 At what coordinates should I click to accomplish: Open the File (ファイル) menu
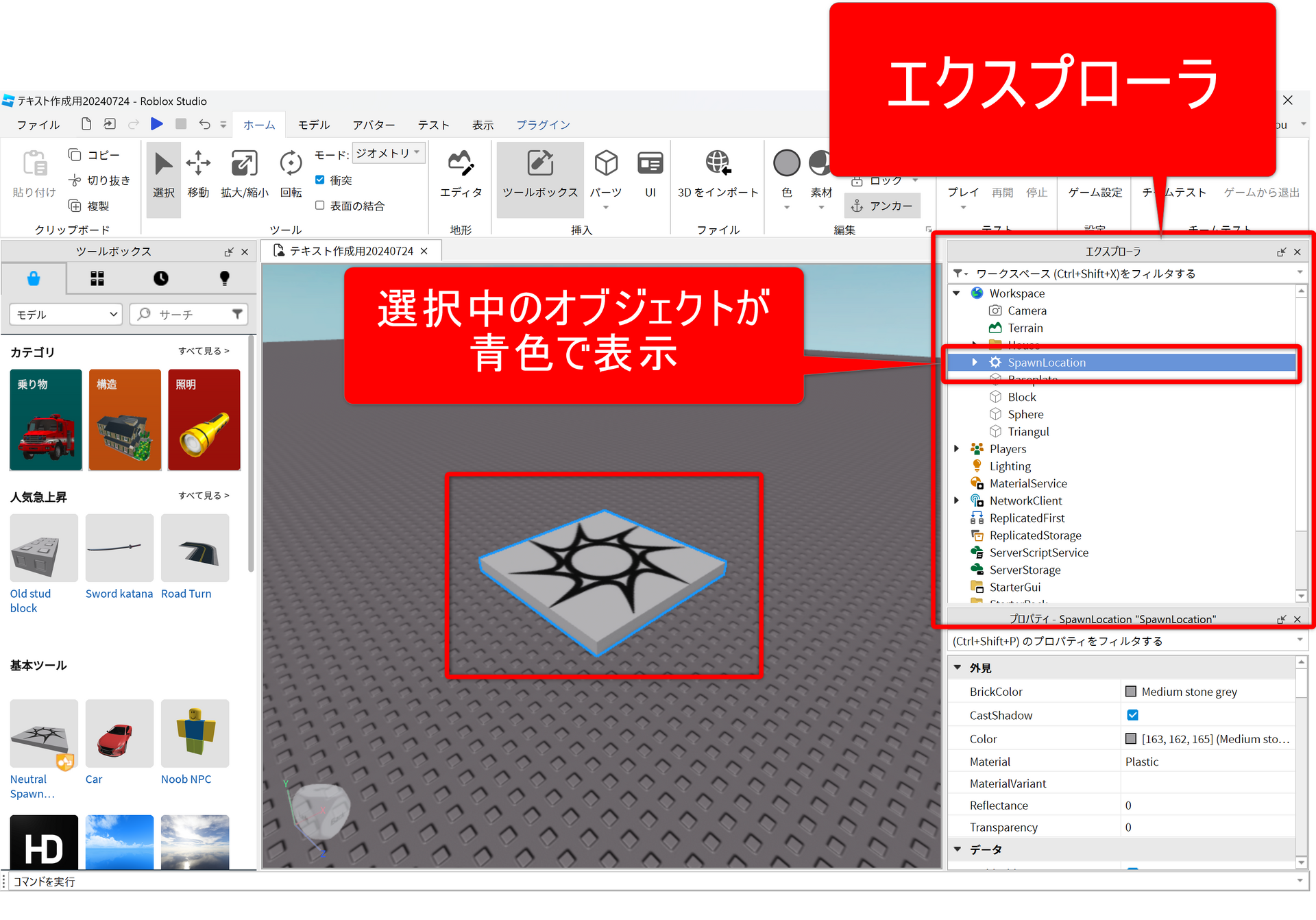click(x=38, y=125)
